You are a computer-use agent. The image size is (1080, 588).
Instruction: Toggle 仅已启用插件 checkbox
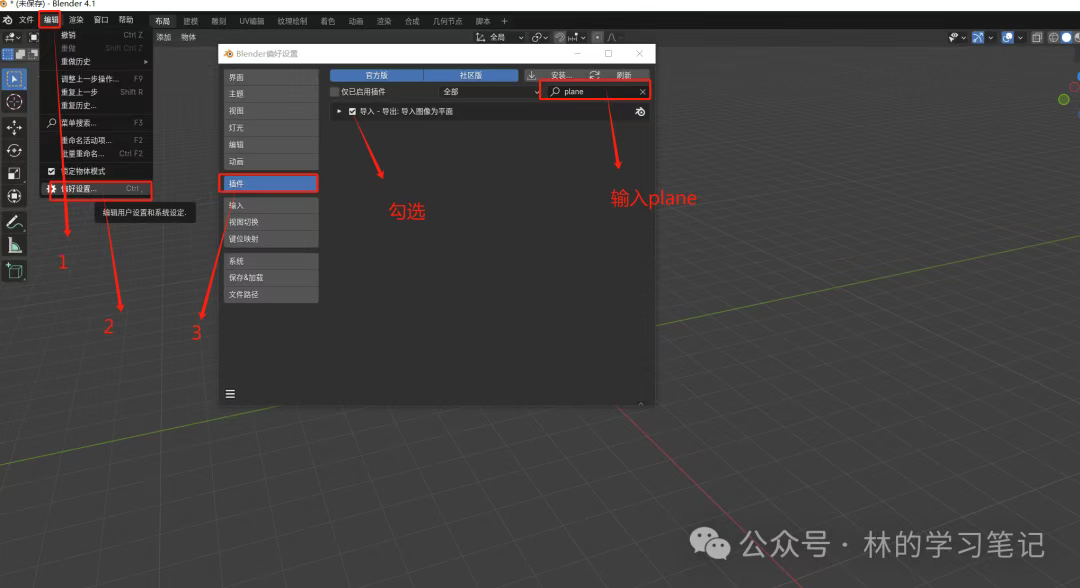tap(335, 92)
